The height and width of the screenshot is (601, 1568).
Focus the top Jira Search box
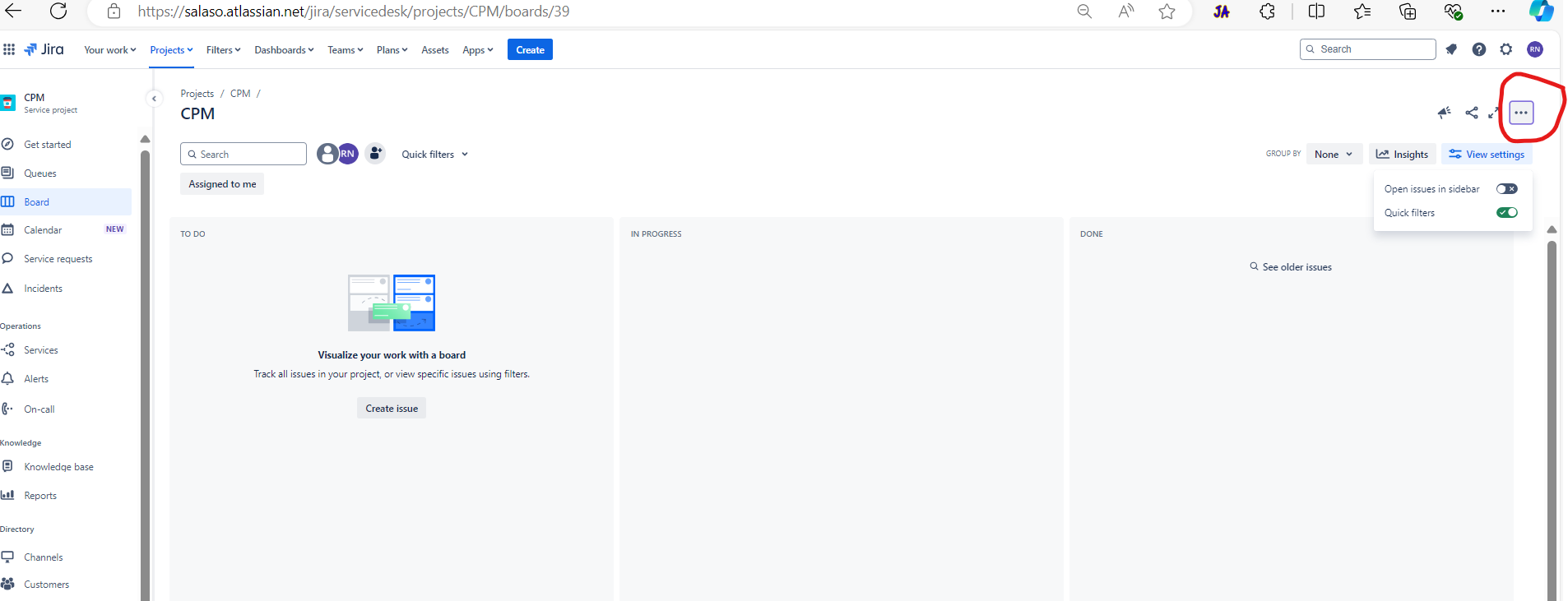click(x=1368, y=49)
